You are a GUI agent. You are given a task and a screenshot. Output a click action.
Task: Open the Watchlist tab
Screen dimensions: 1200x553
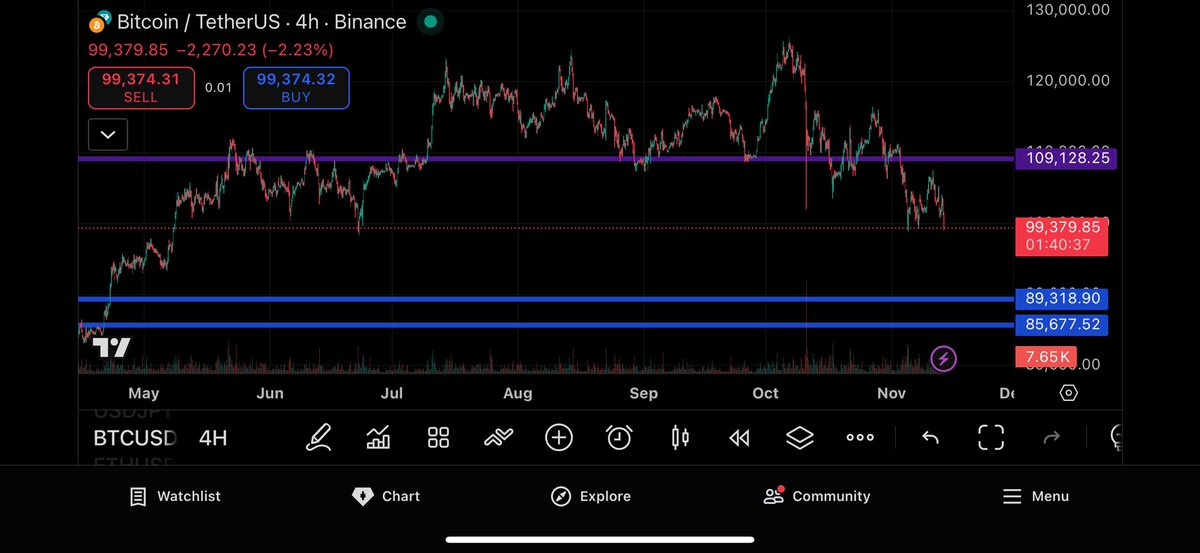click(x=175, y=496)
